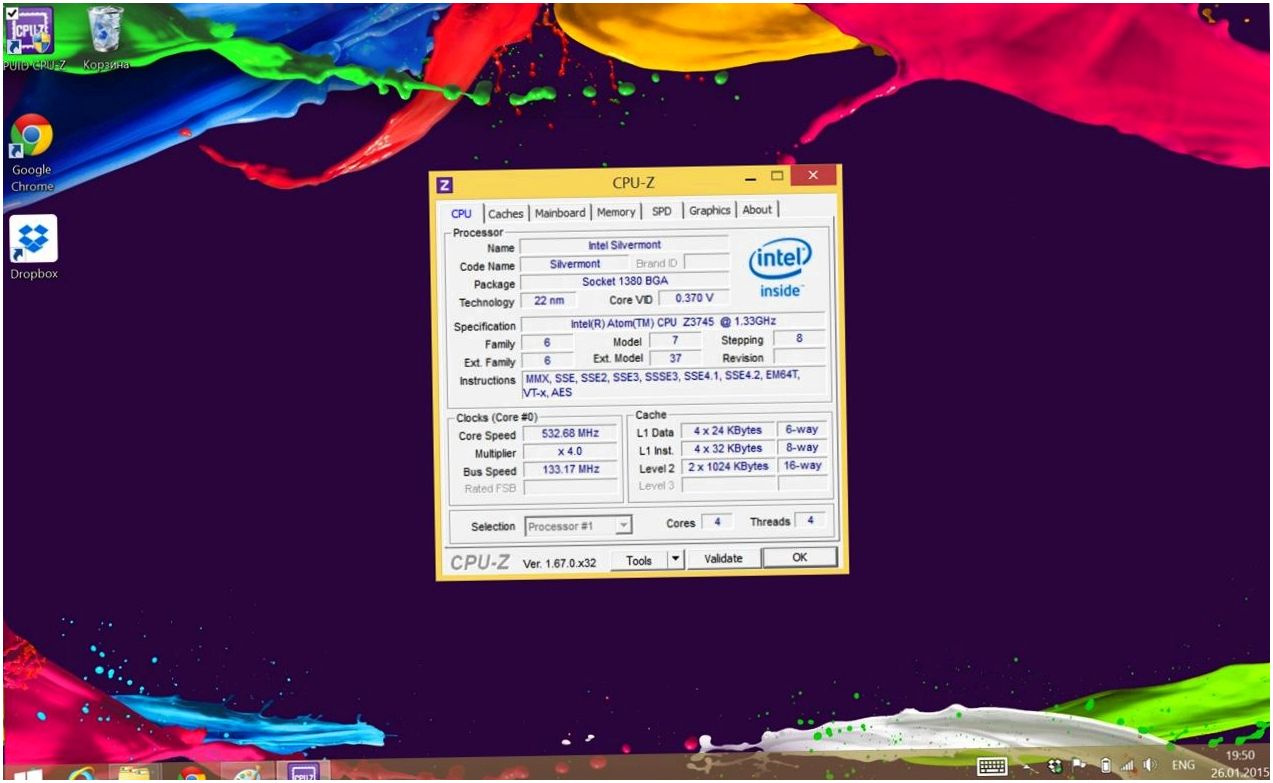Open the Processor #1 selection dropdown
The width and height of the screenshot is (1273, 783).
tap(579, 526)
